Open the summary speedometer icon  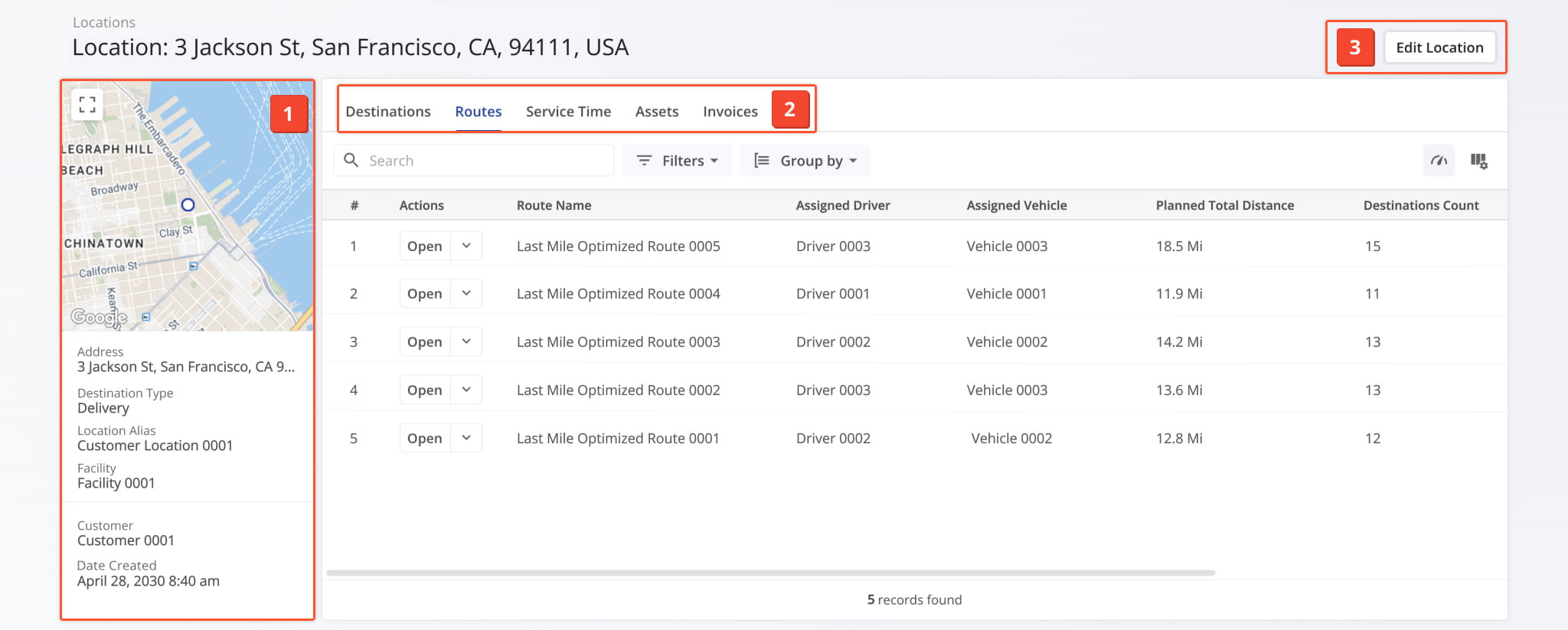(1439, 161)
